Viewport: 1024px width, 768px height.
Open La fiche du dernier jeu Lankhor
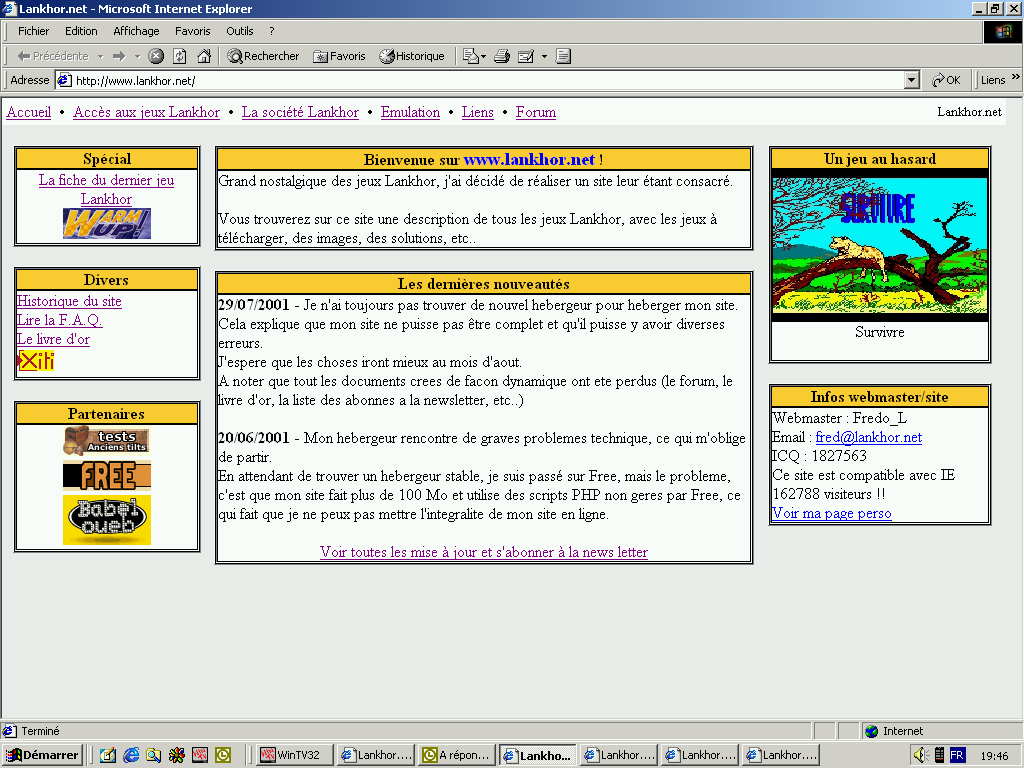(106, 189)
